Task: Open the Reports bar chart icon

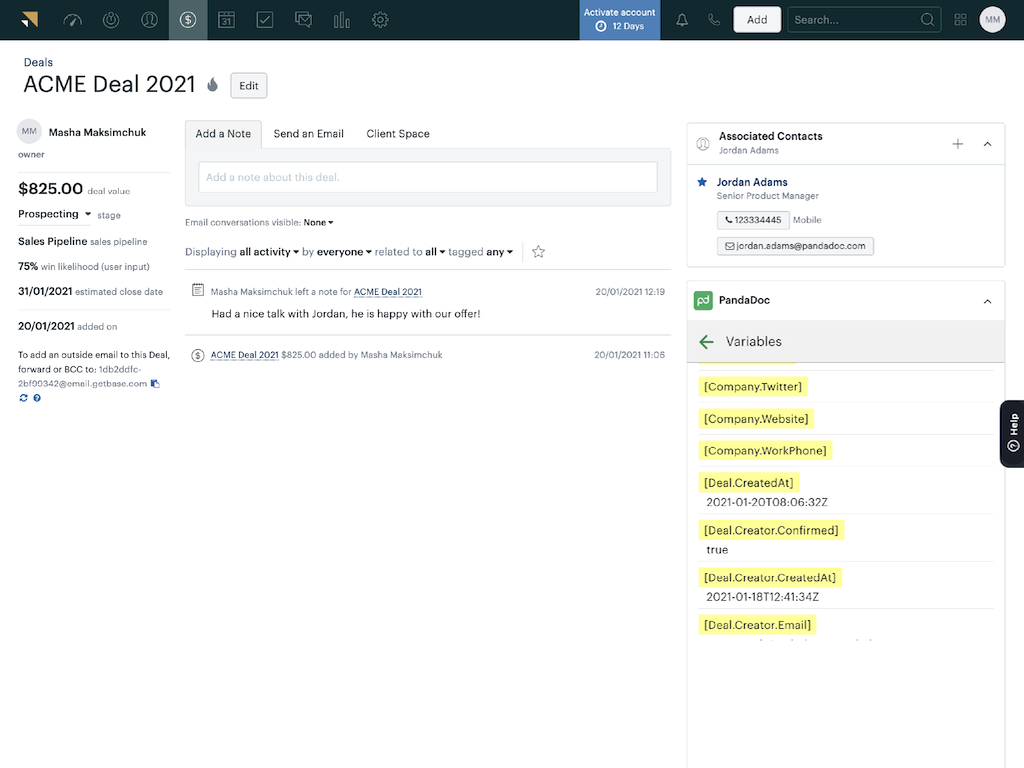Action: coord(342,20)
